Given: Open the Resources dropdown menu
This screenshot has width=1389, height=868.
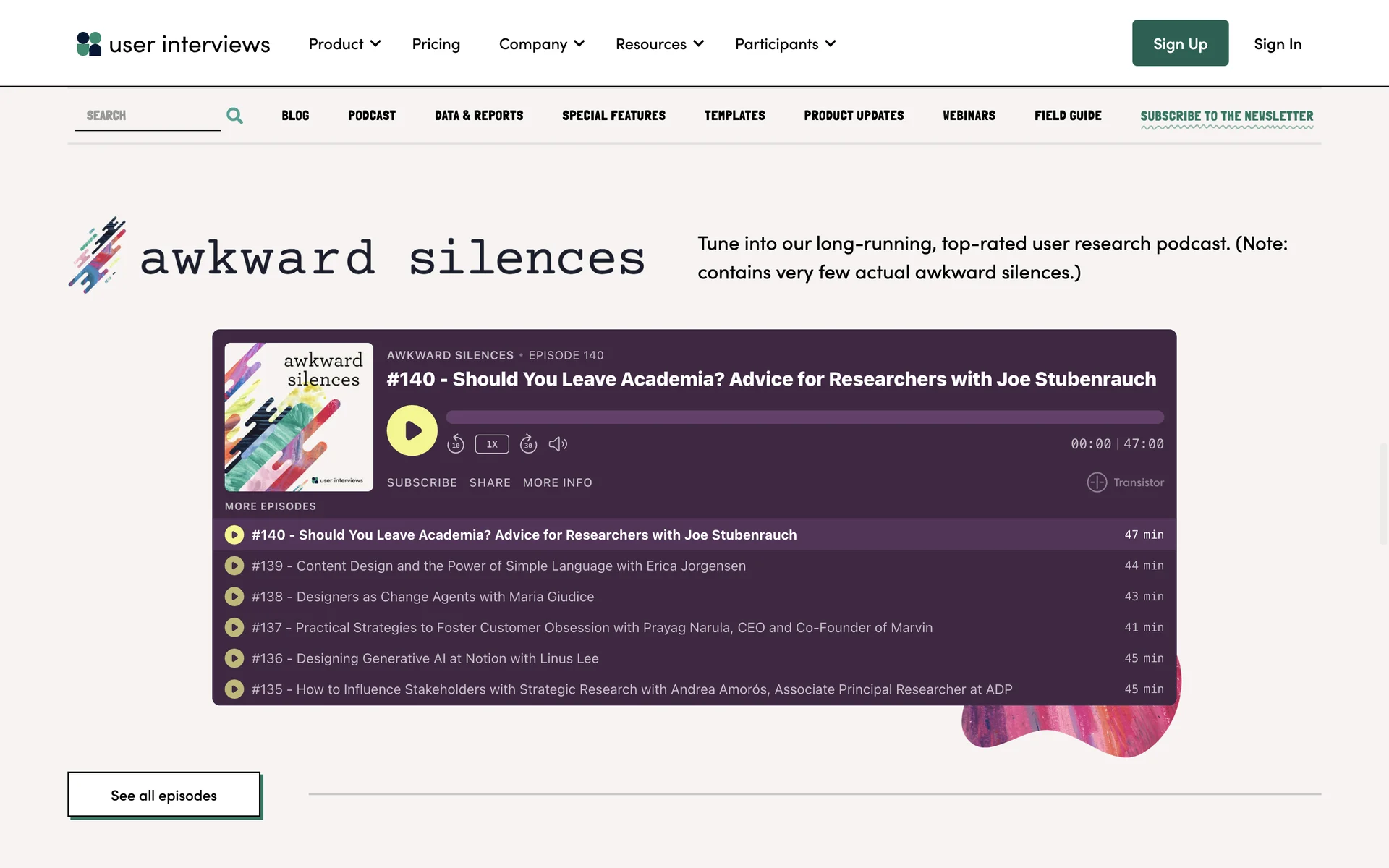Looking at the screenshot, I should coord(659,44).
